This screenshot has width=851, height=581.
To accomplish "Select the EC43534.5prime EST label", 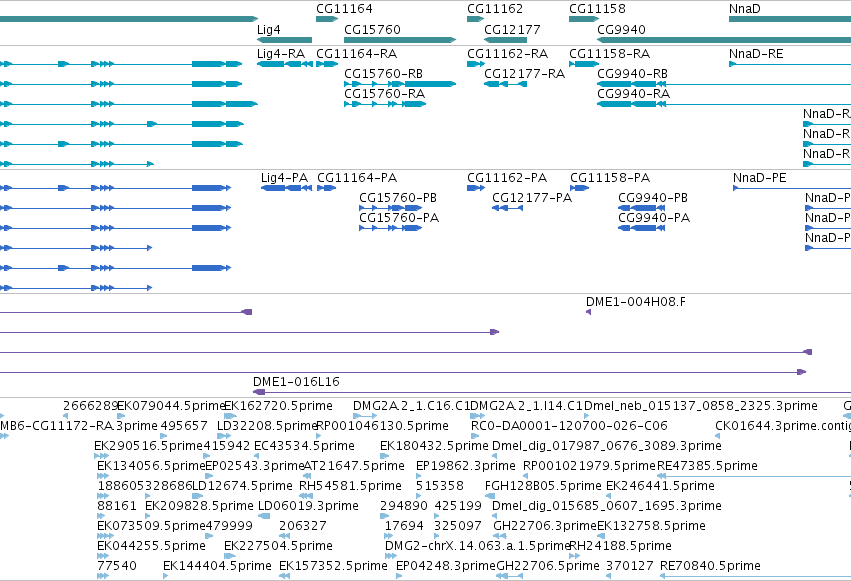I will pyautogui.click(x=304, y=446).
